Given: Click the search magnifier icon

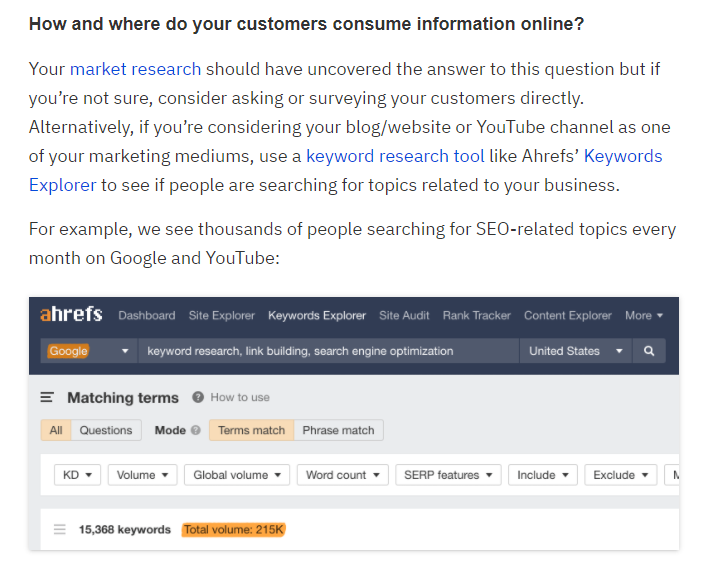Looking at the screenshot, I should [x=649, y=351].
